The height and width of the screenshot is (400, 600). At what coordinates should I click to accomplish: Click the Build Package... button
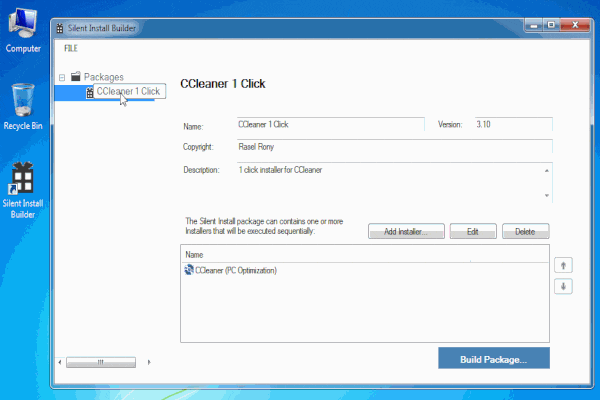494,358
